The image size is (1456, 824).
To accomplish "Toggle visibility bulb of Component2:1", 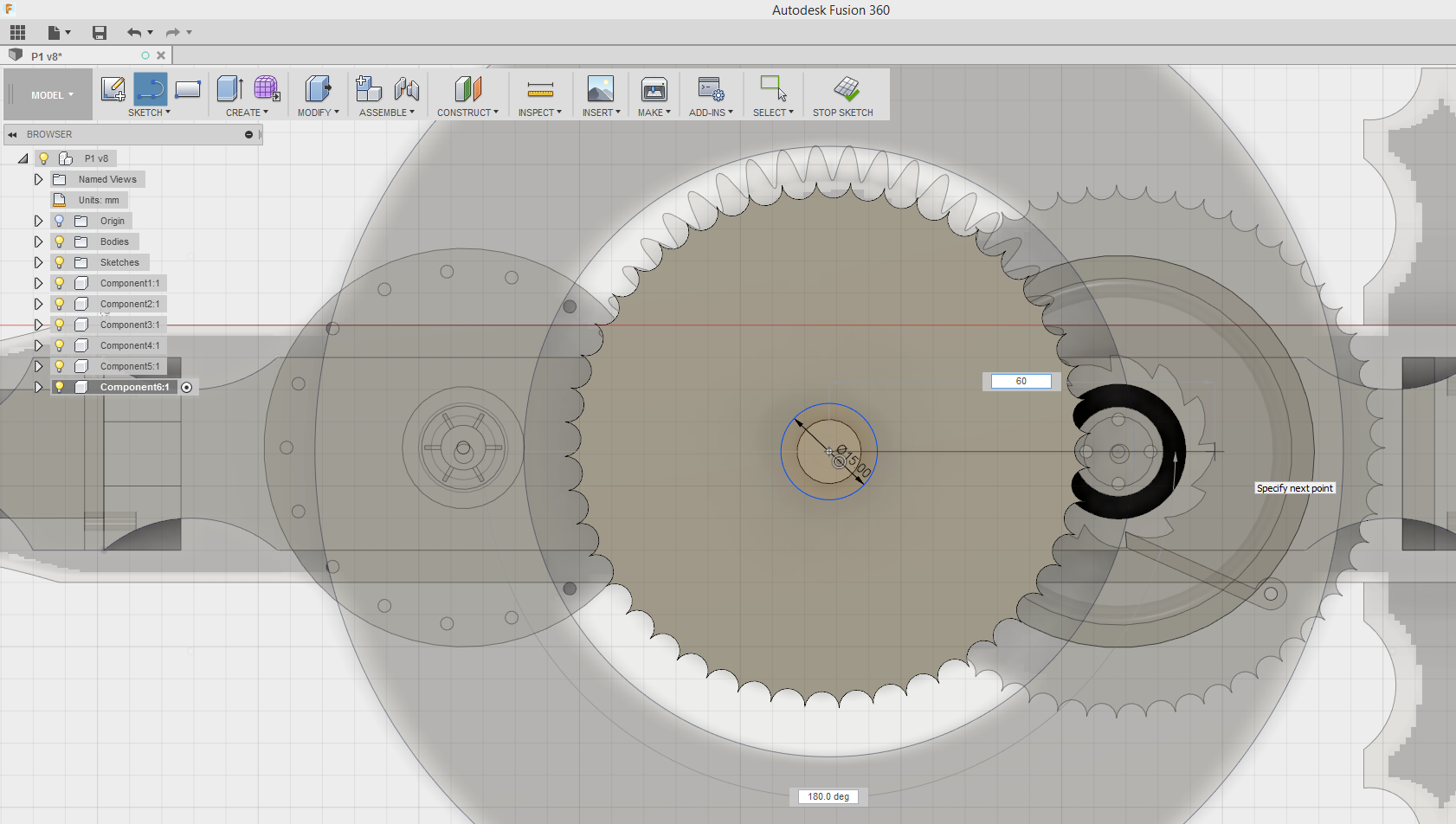I will [60, 304].
